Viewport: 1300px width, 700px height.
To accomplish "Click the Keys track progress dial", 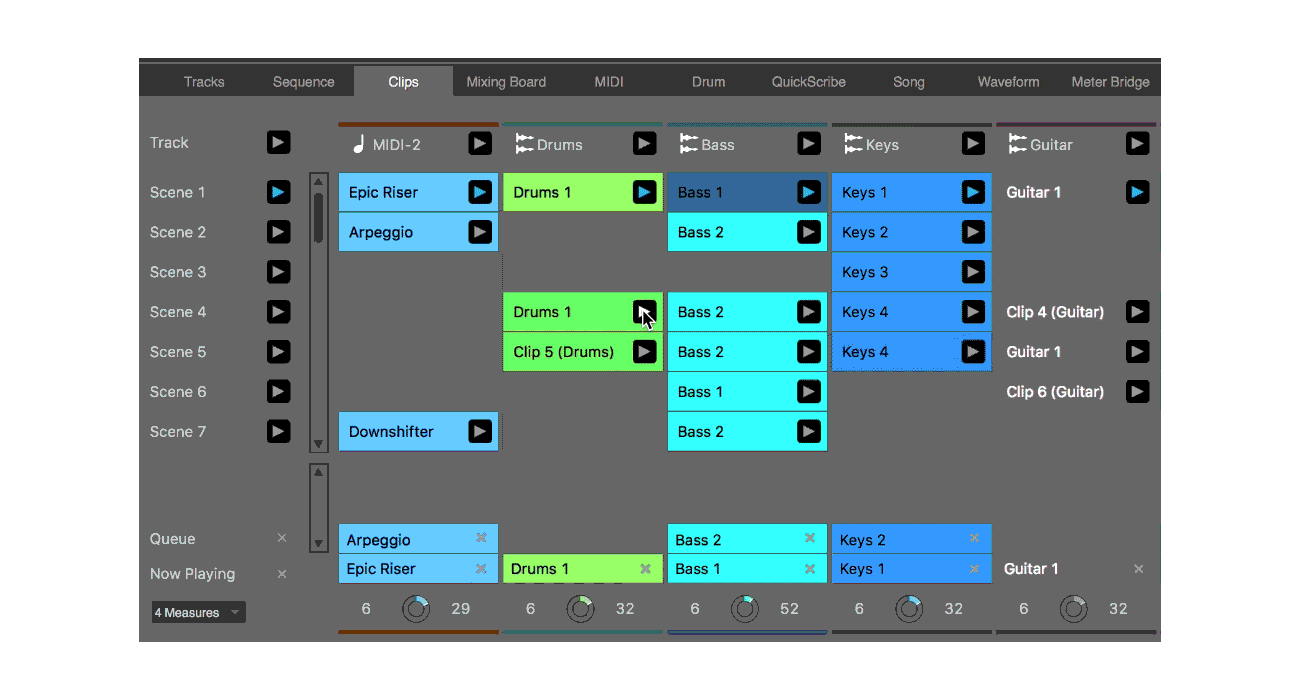I will 909,608.
